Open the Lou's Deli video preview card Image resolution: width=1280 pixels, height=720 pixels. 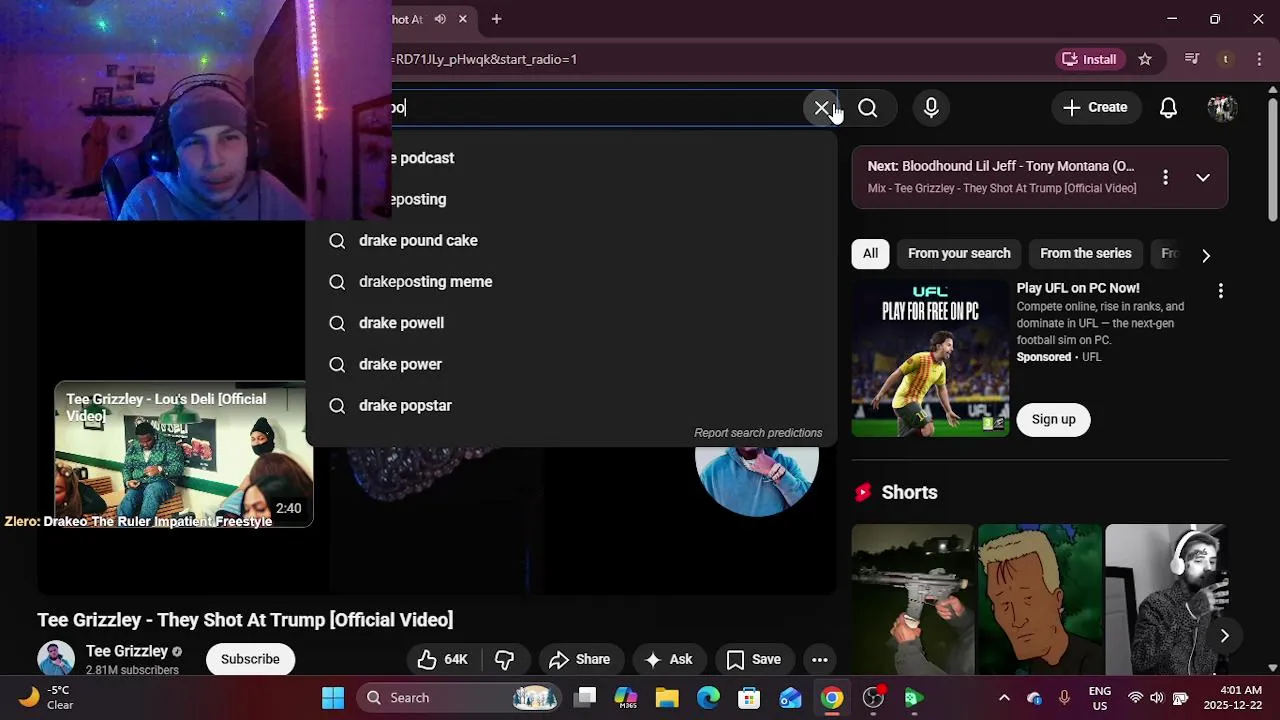[x=183, y=453]
